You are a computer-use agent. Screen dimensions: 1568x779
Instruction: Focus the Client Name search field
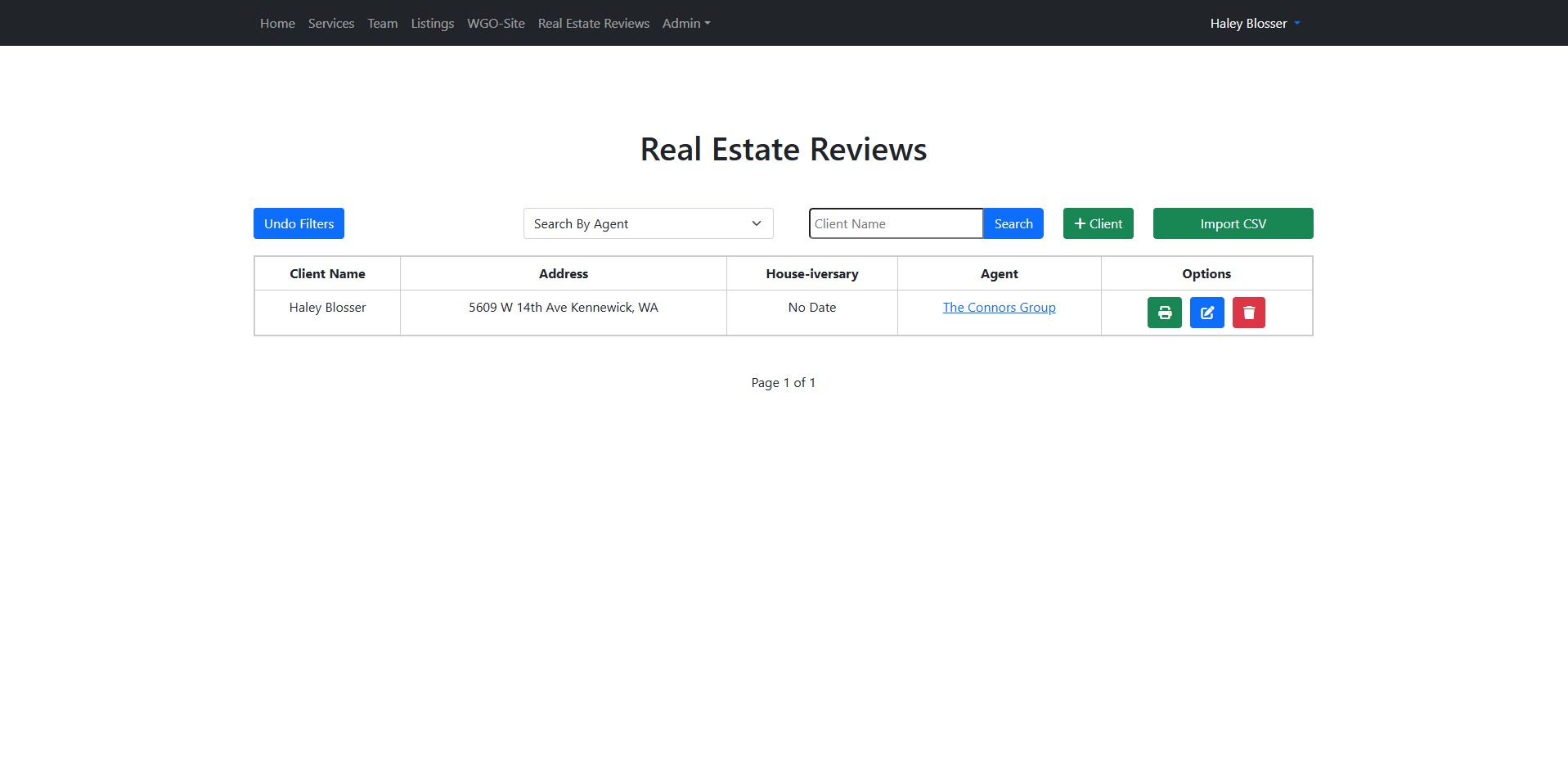click(x=895, y=223)
